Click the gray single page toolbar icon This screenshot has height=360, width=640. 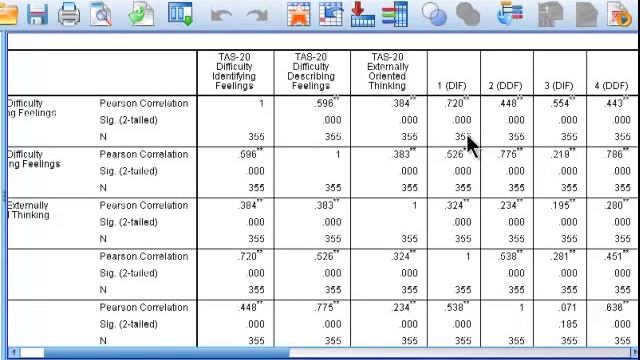[x=587, y=14]
